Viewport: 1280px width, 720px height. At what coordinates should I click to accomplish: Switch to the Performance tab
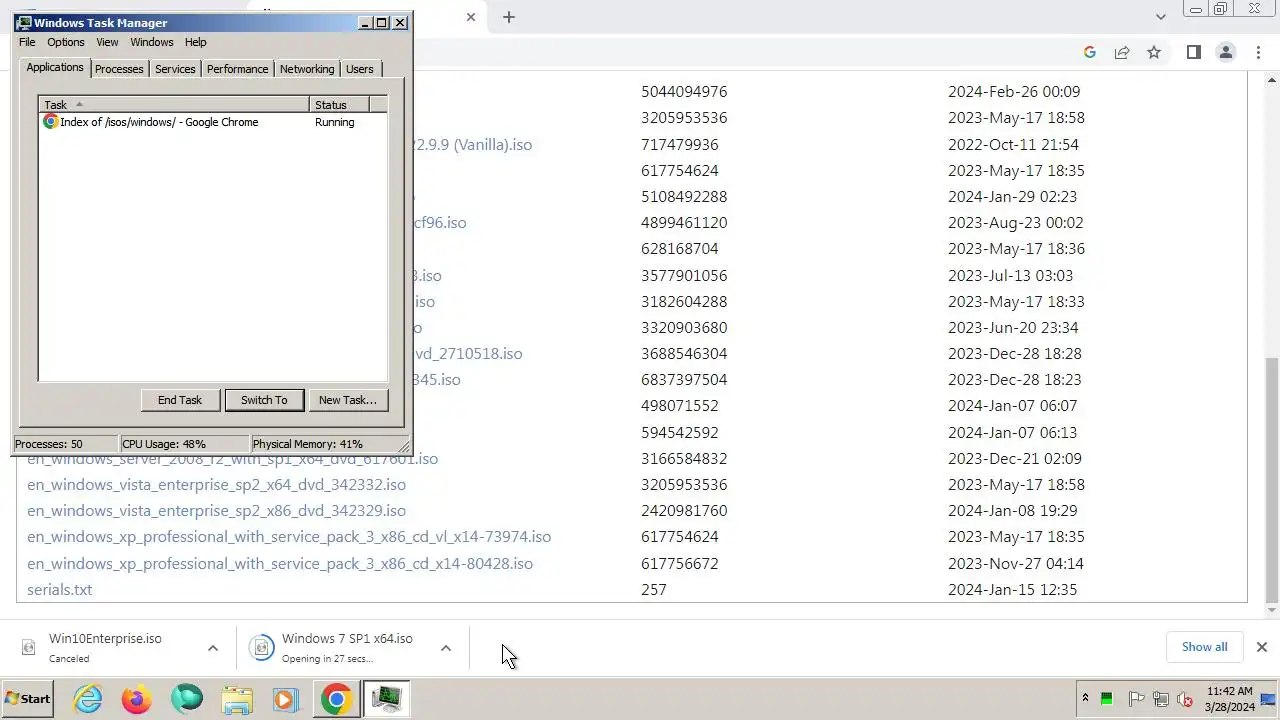238,69
